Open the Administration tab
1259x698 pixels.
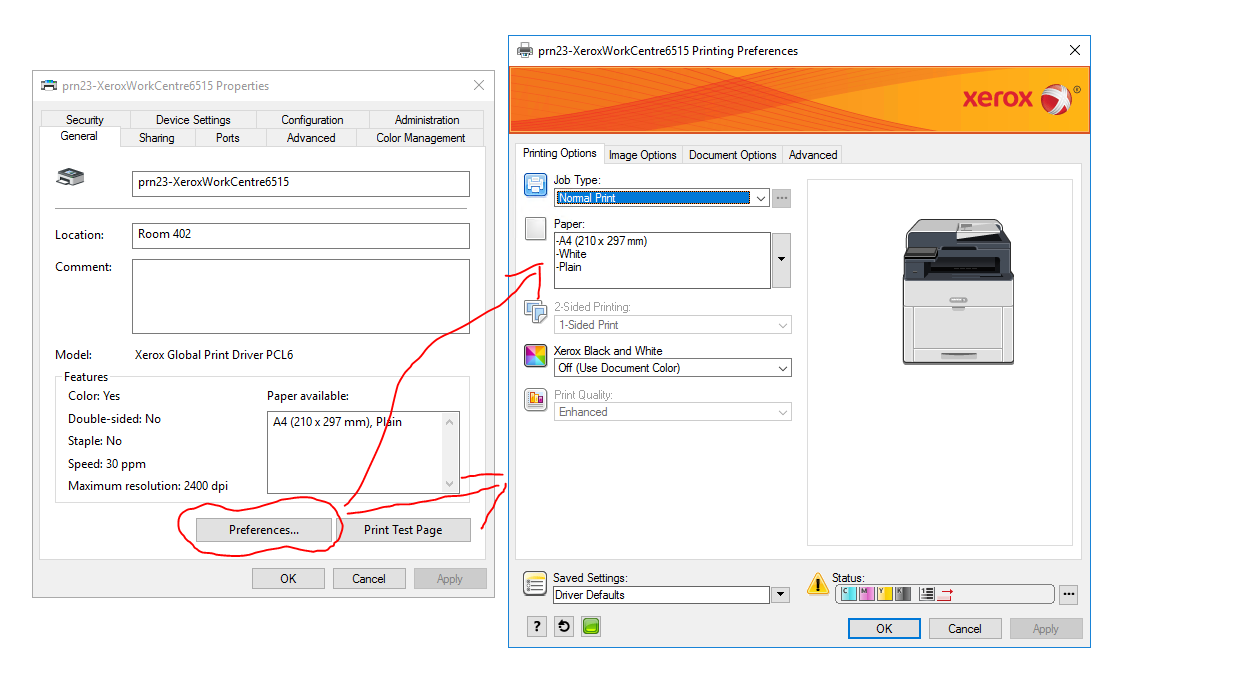427,120
